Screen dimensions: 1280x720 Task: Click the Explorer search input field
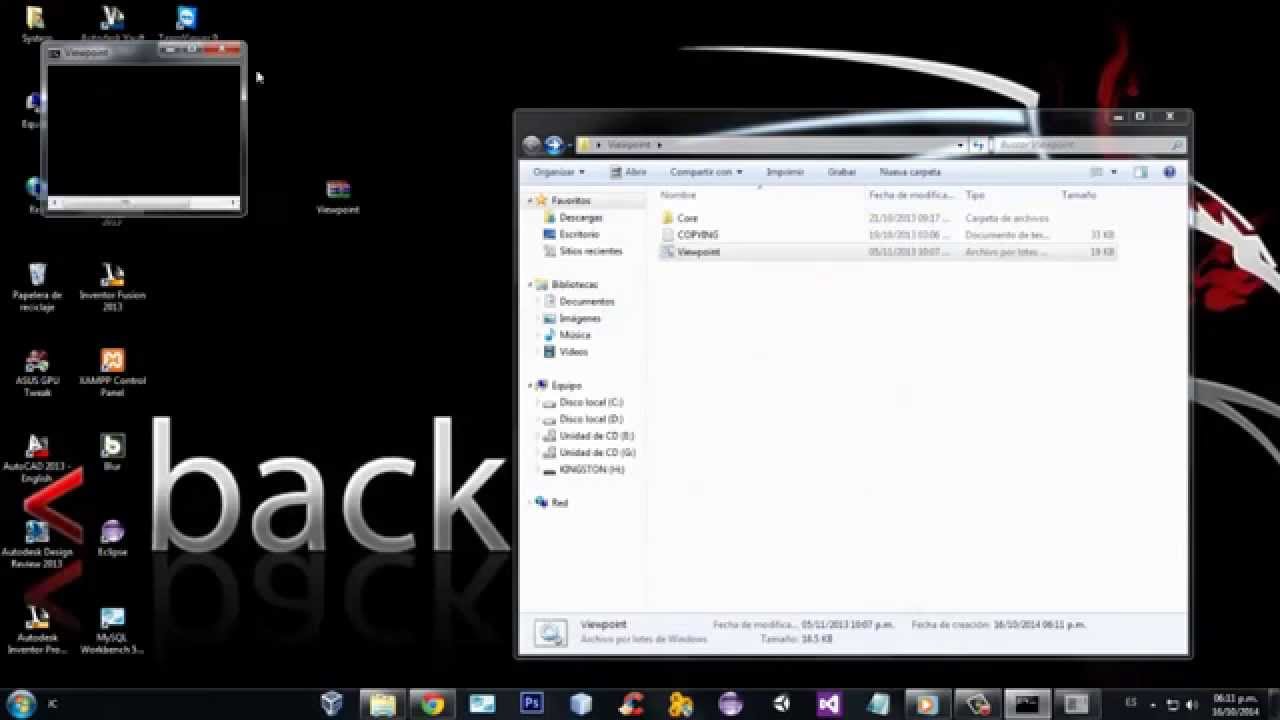click(x=1090, y=145)
